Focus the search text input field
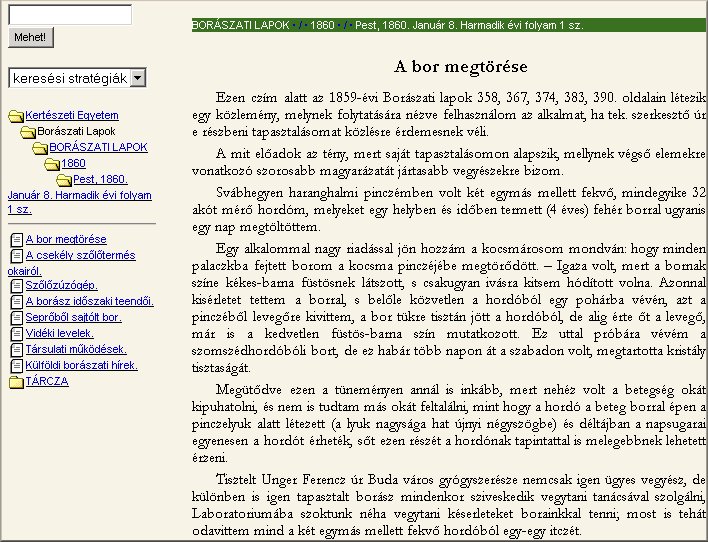 tap(70, 14)
